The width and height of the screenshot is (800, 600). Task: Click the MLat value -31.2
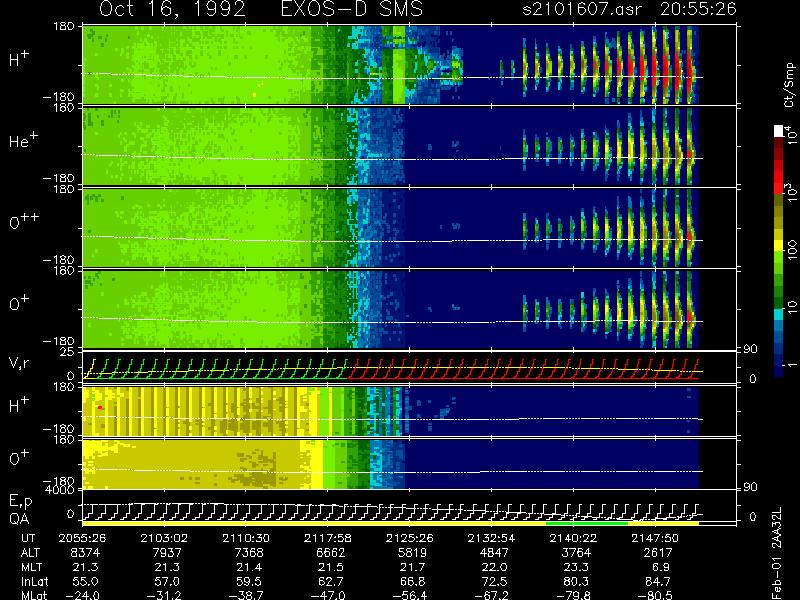[x=164, y=595]
